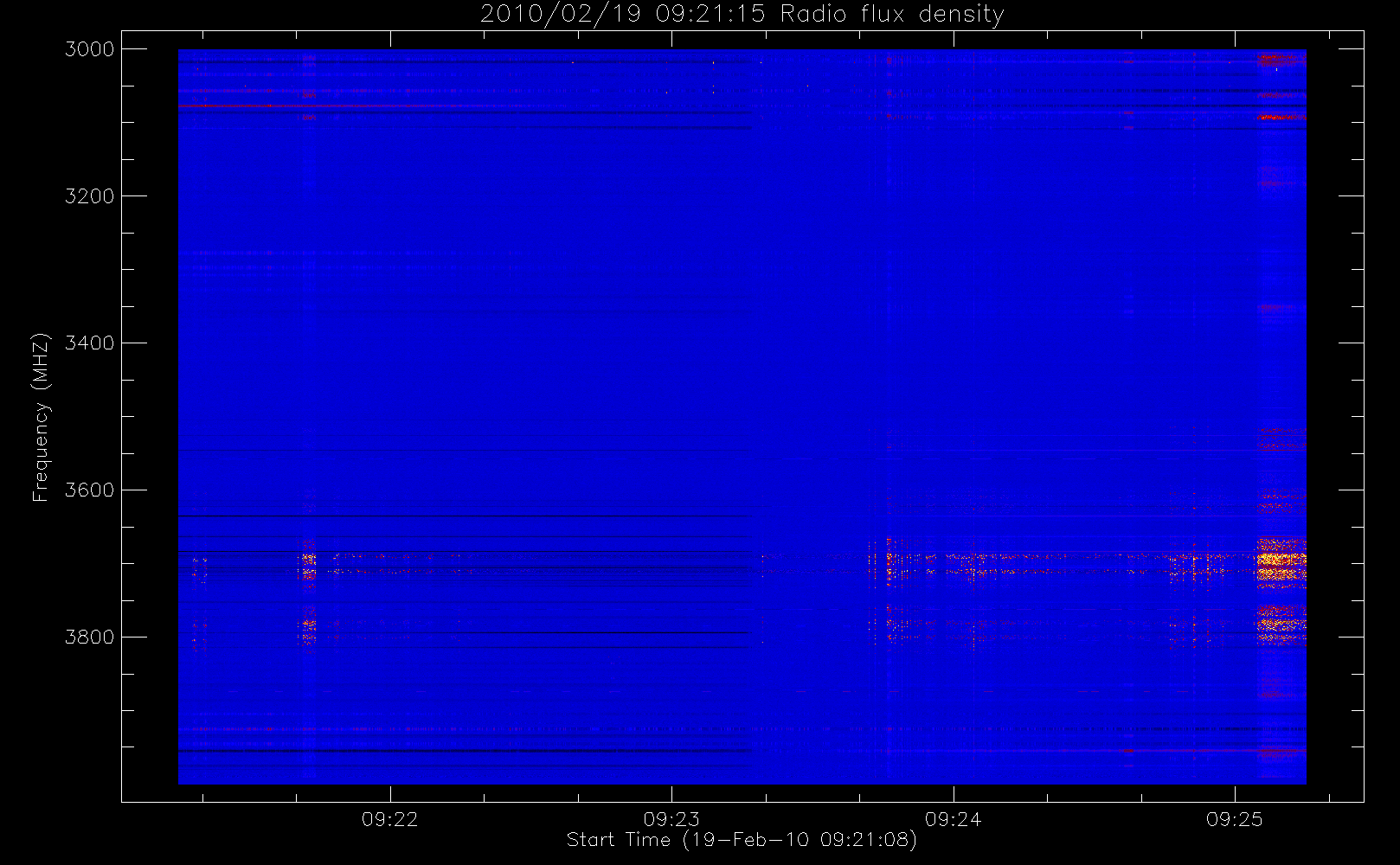This screenshot has width=1400, height=865.
Task: Click the 09:23 time tick label
Action: point(671,819)
